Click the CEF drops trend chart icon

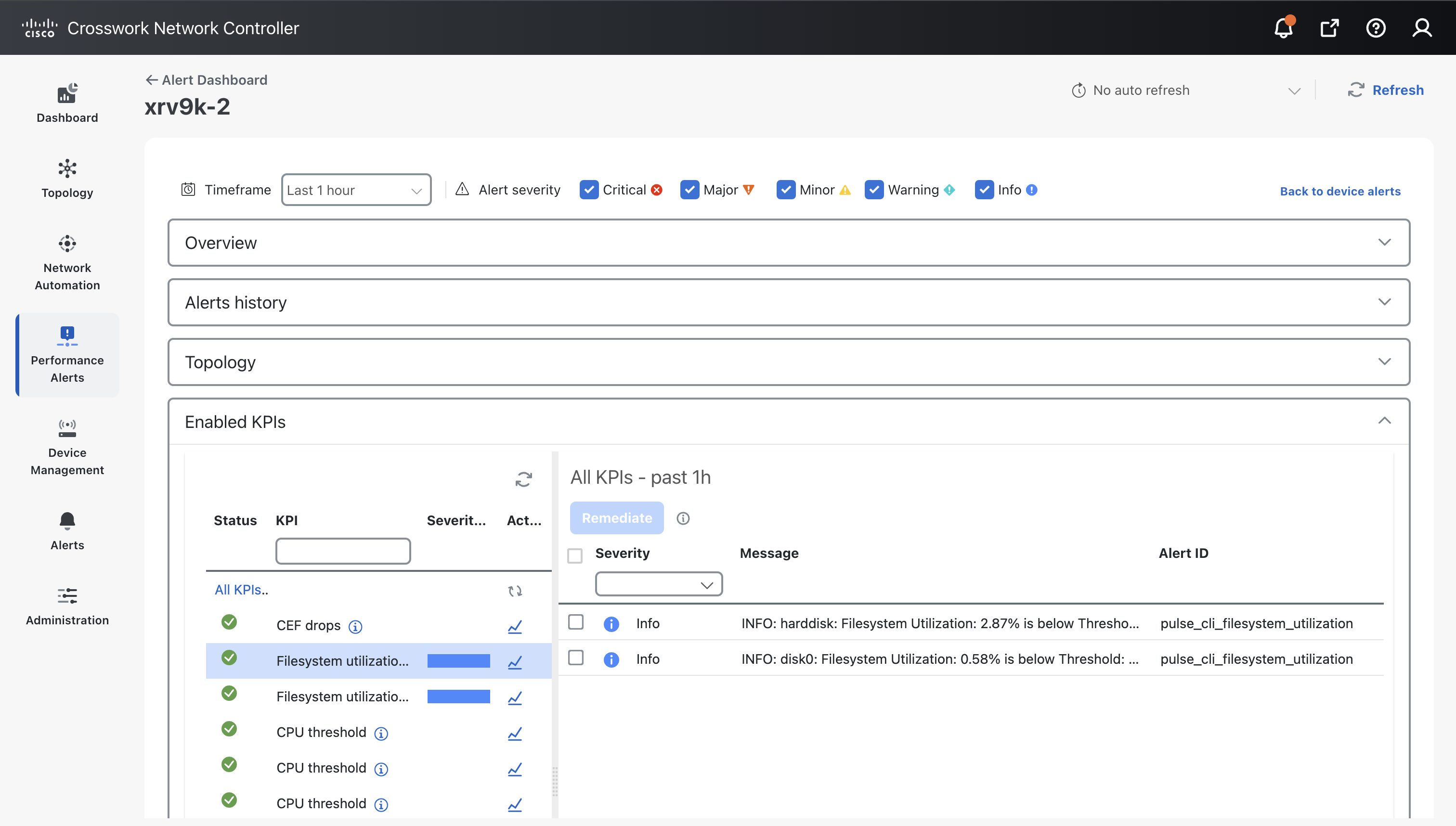coord(515,626)
